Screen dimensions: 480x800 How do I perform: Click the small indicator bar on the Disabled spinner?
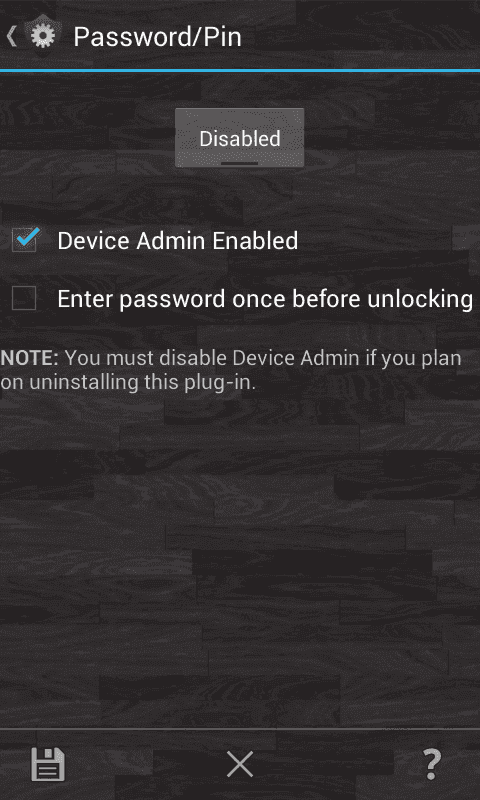tap(240, 163)
